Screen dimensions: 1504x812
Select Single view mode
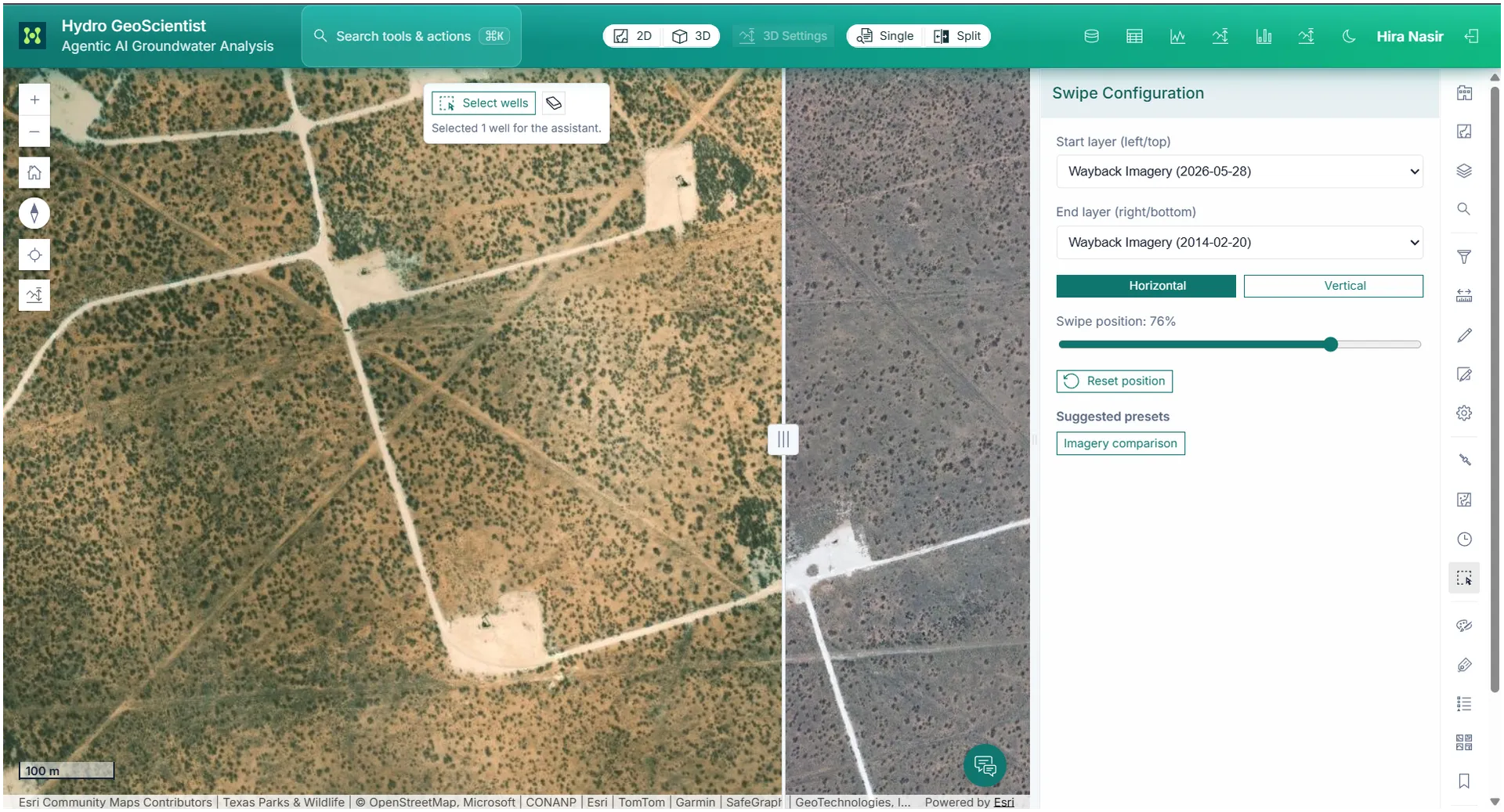pyautogui.click(x=885, y=36)
